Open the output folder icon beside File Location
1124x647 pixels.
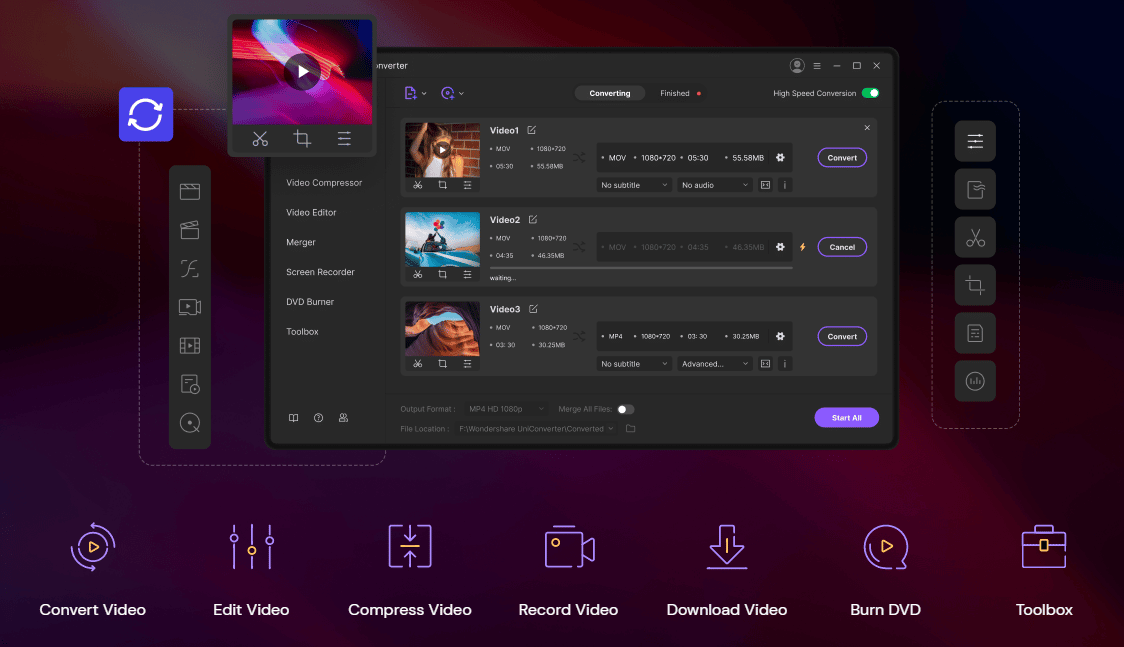tap(630, 429)
